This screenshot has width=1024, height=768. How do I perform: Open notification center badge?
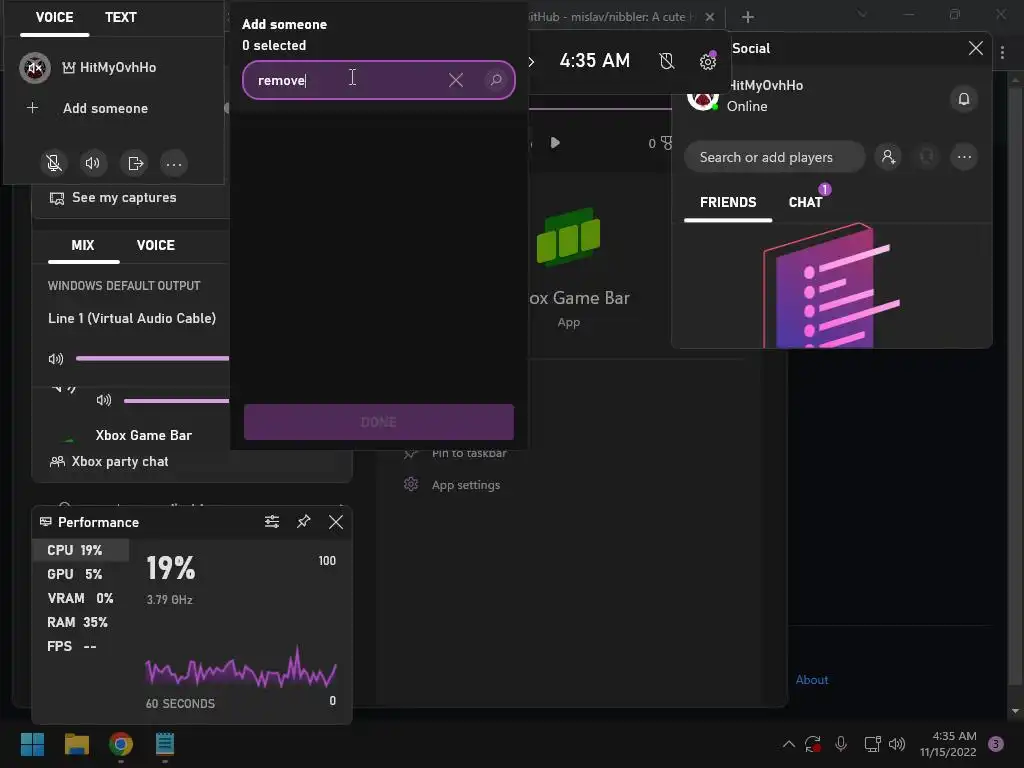click(x=996, y=744)
